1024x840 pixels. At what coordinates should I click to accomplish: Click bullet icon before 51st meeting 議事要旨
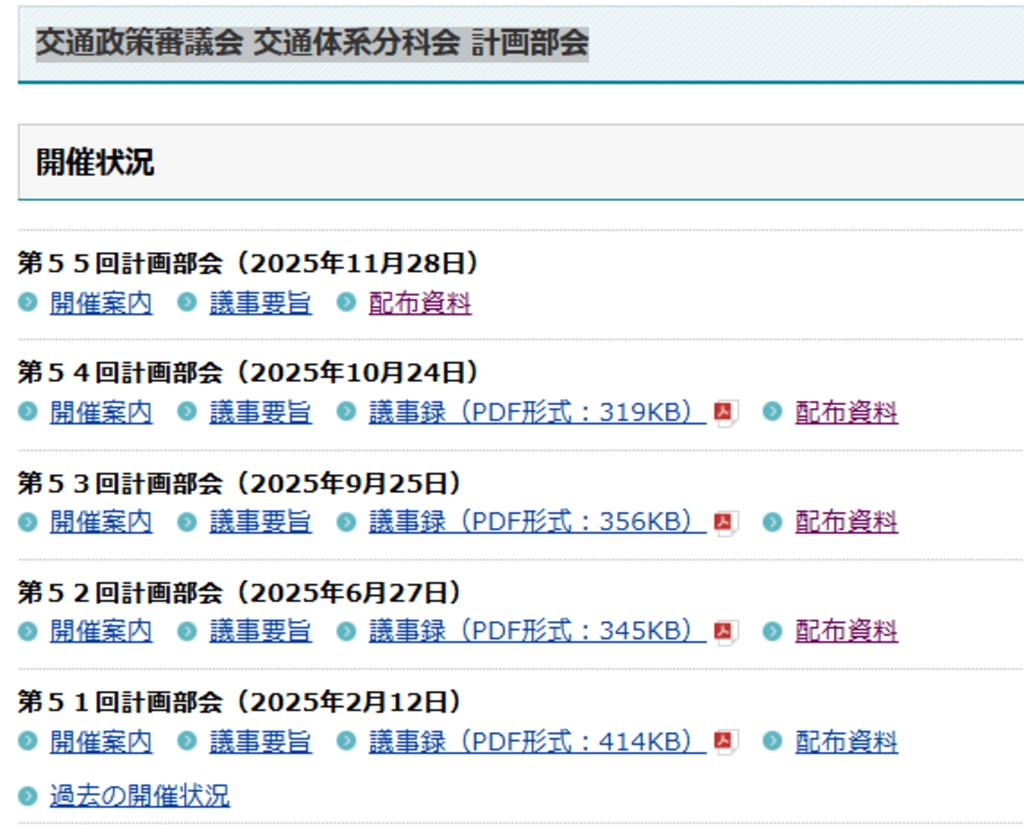[187, 742]
